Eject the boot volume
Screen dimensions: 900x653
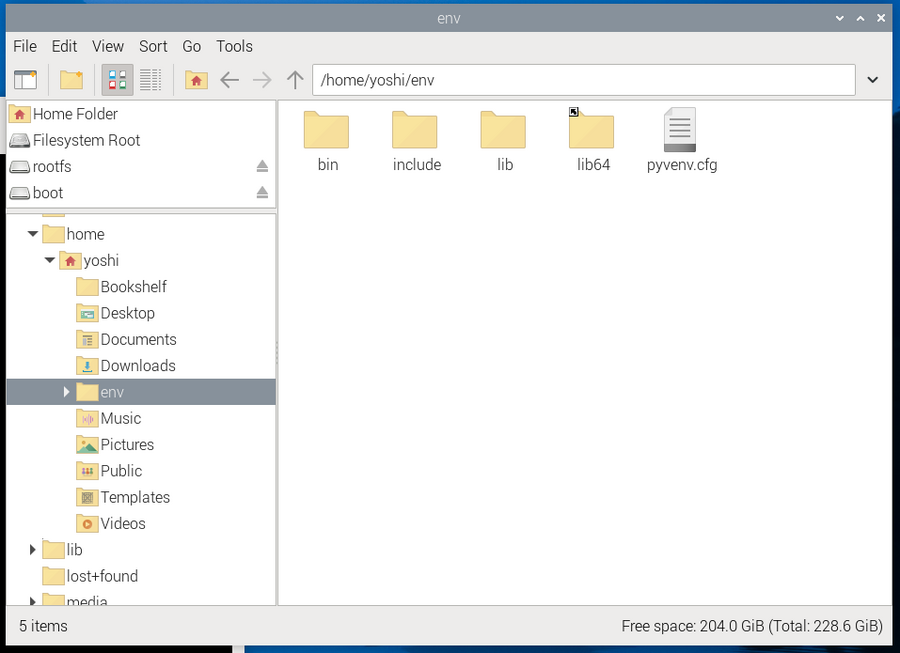(x=262, y=193)
